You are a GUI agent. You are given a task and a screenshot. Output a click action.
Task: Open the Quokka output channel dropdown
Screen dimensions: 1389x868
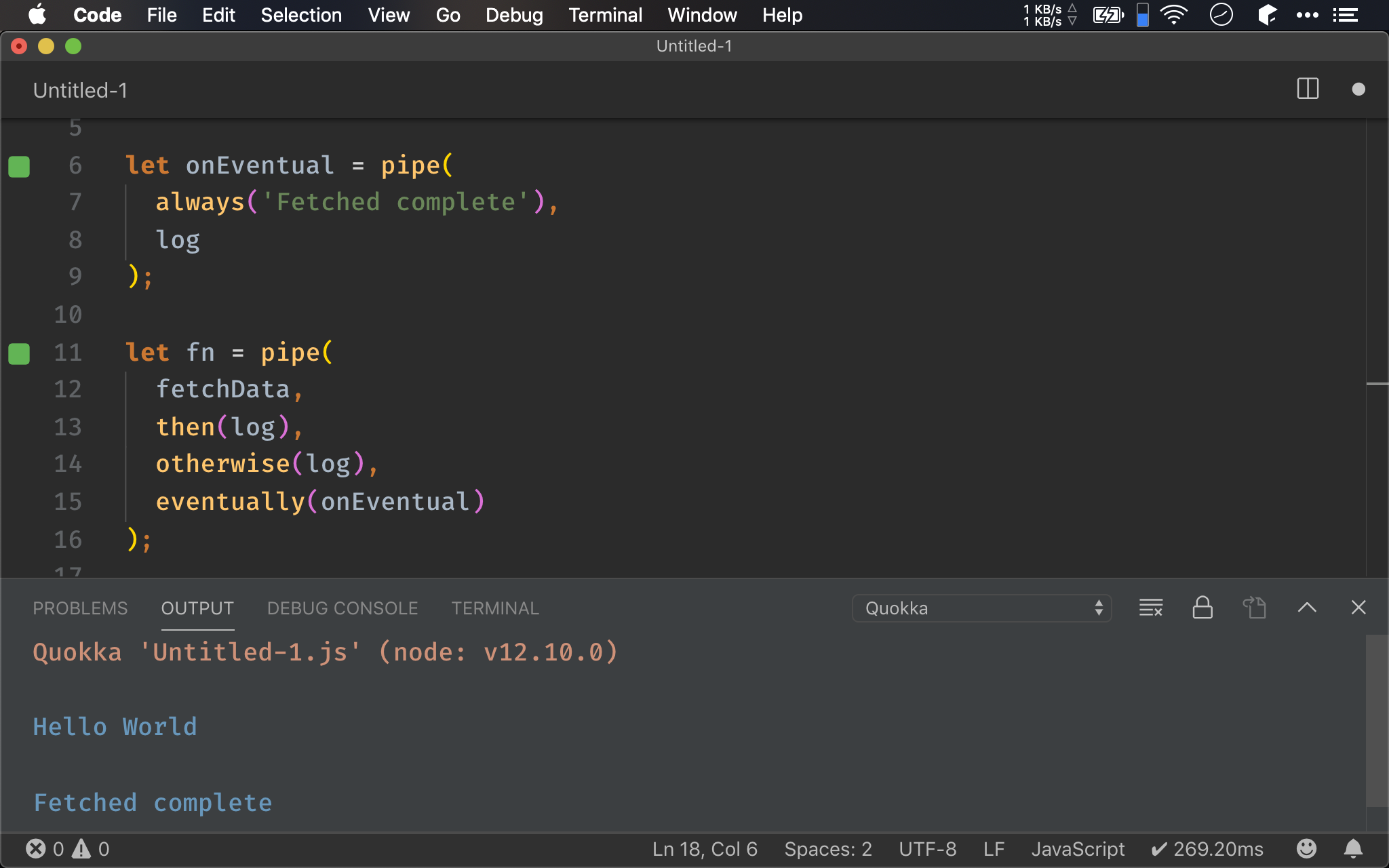[981, 608]
